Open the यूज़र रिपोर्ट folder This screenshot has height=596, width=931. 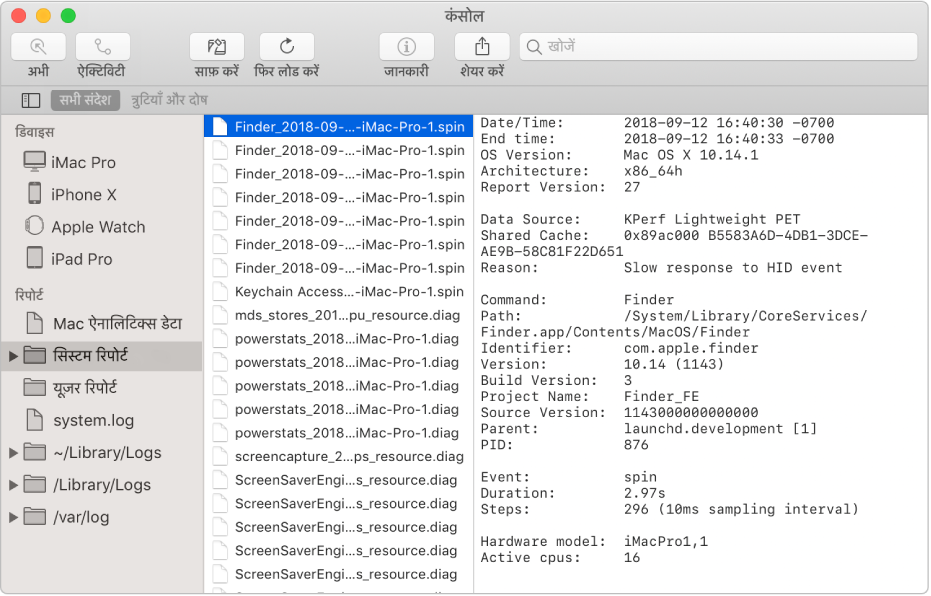[102, 388]
